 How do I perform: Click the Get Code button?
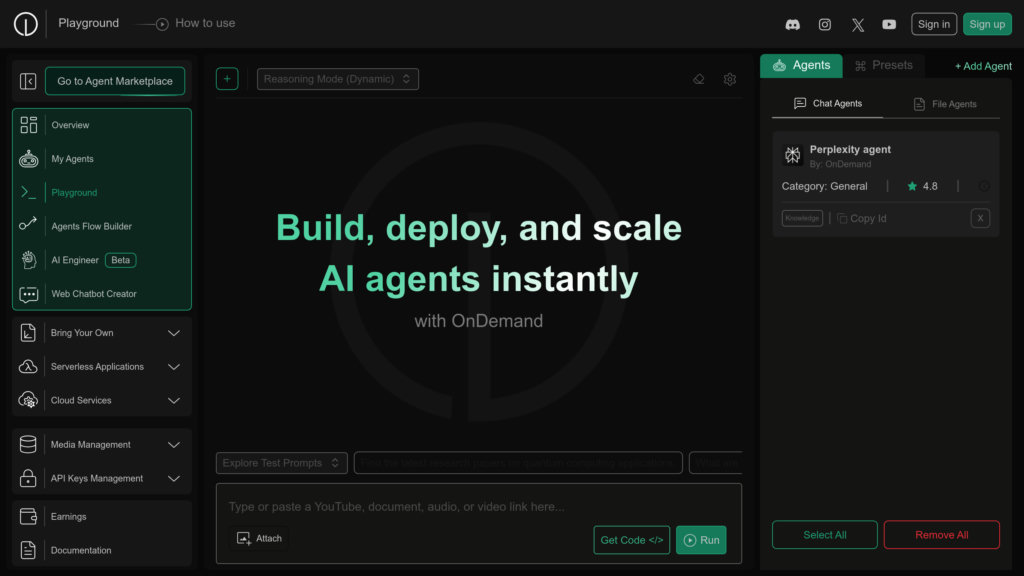point(632,540)
